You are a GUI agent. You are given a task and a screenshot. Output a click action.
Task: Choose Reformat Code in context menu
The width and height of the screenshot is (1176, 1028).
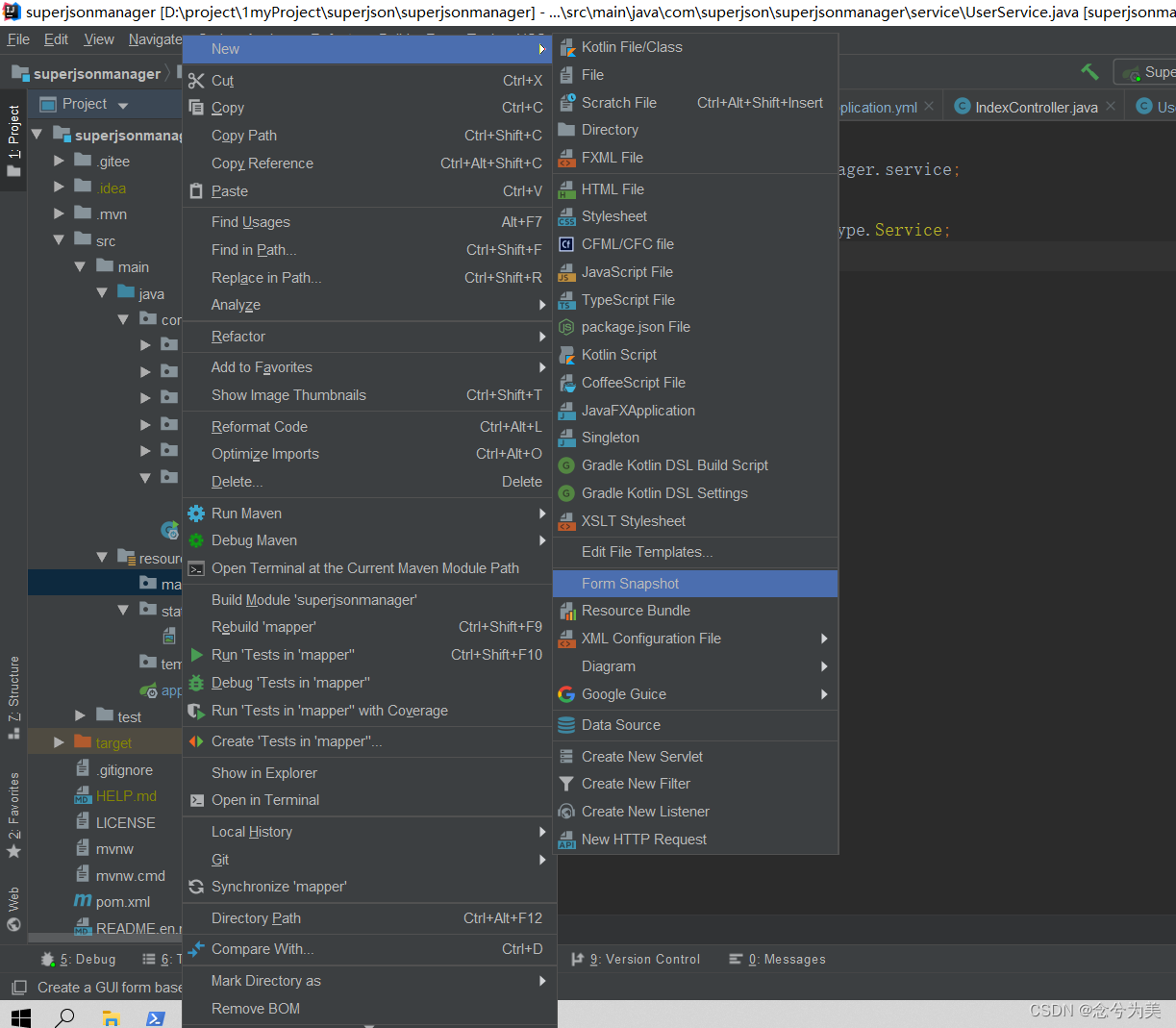[x=369, y=427]
